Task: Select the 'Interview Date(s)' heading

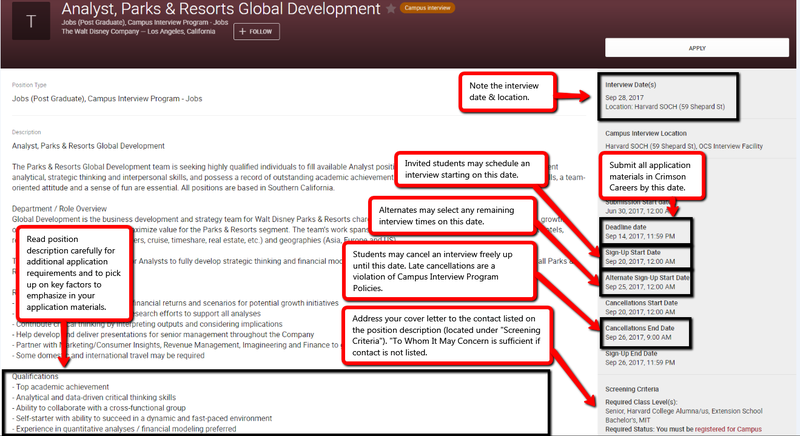Action: coord(631,85)
